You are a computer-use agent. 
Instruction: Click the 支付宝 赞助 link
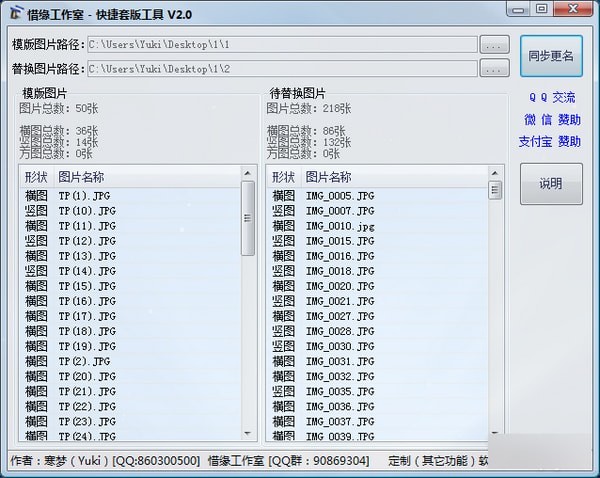550,141
